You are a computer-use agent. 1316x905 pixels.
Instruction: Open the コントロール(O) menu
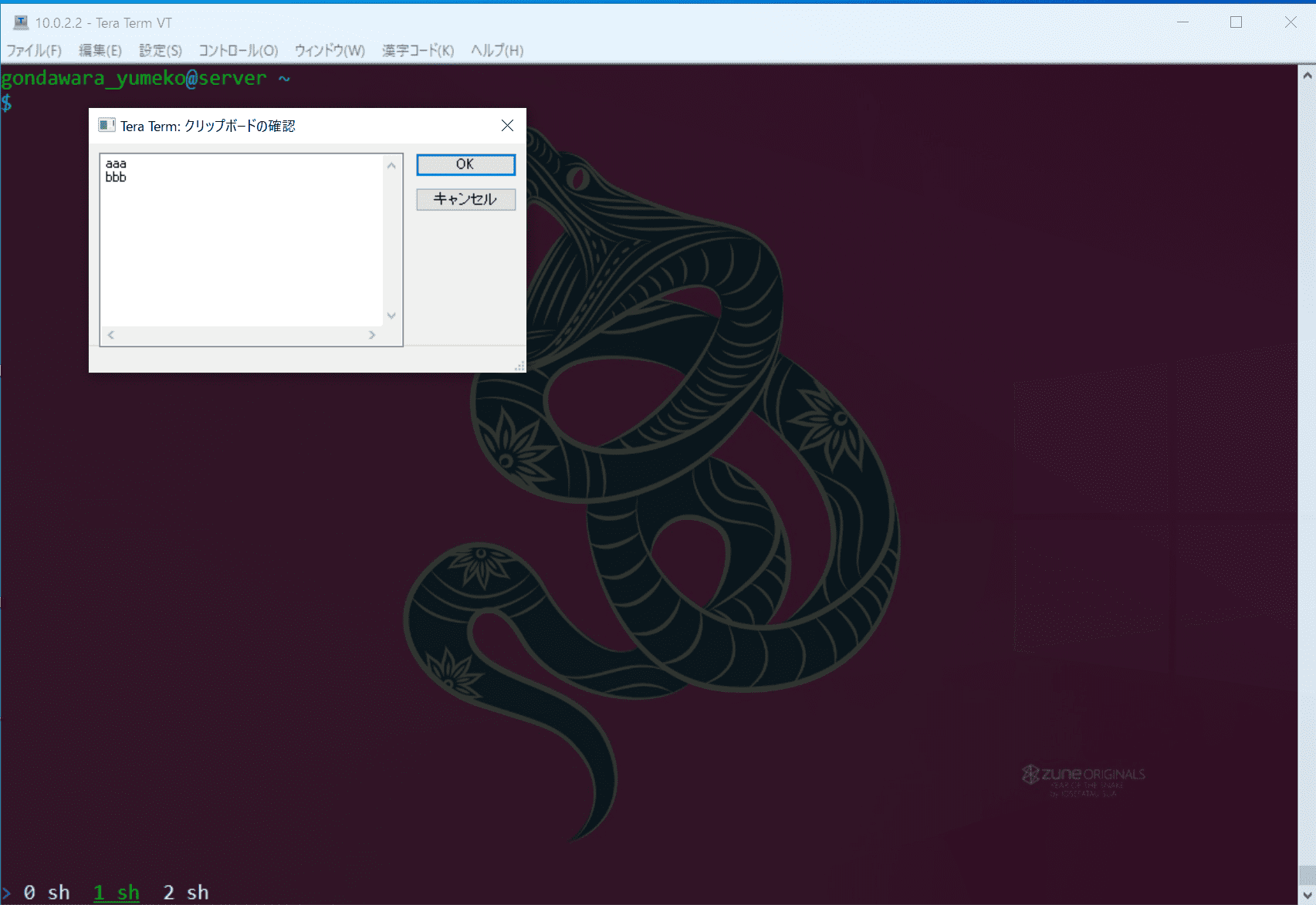pos(239,50)
